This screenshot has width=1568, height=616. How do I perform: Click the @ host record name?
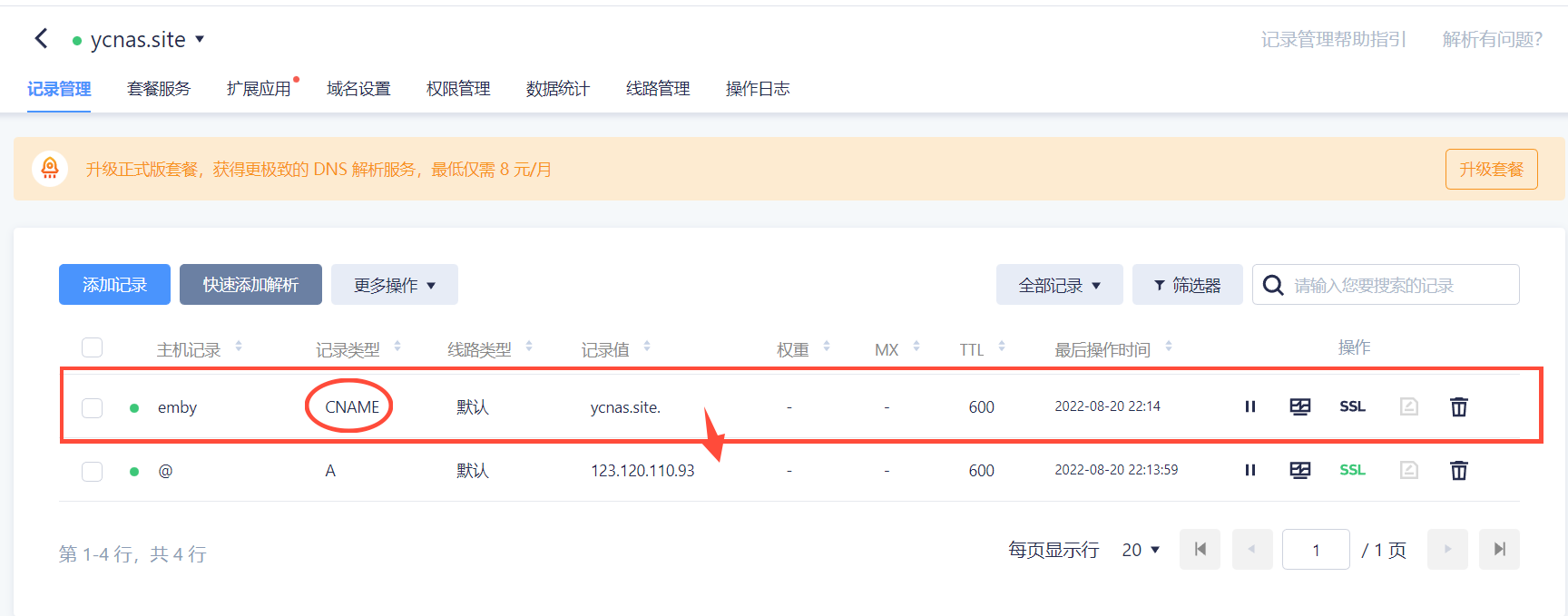(165, 471)
